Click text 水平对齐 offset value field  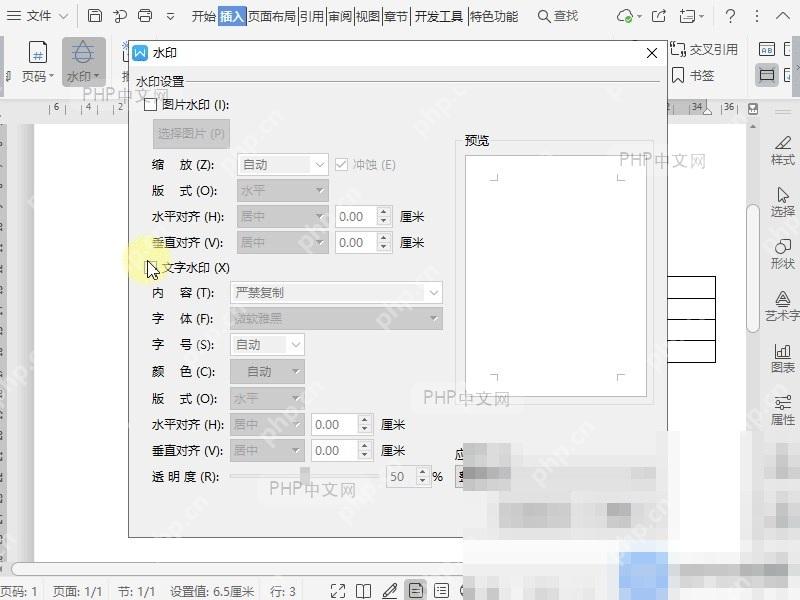pyautogui.click(x=334, y=424)
